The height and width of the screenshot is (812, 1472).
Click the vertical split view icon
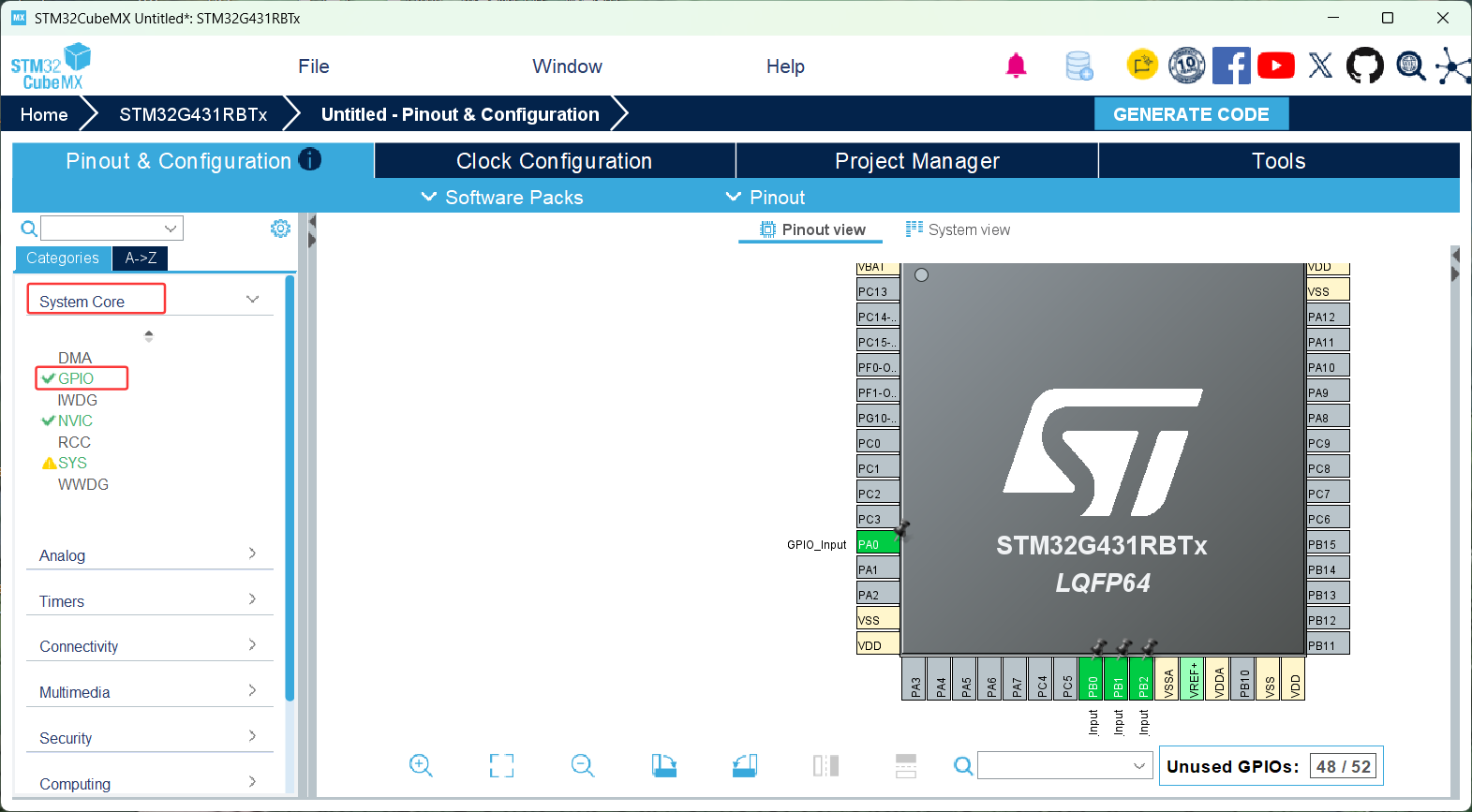point(825,766)
